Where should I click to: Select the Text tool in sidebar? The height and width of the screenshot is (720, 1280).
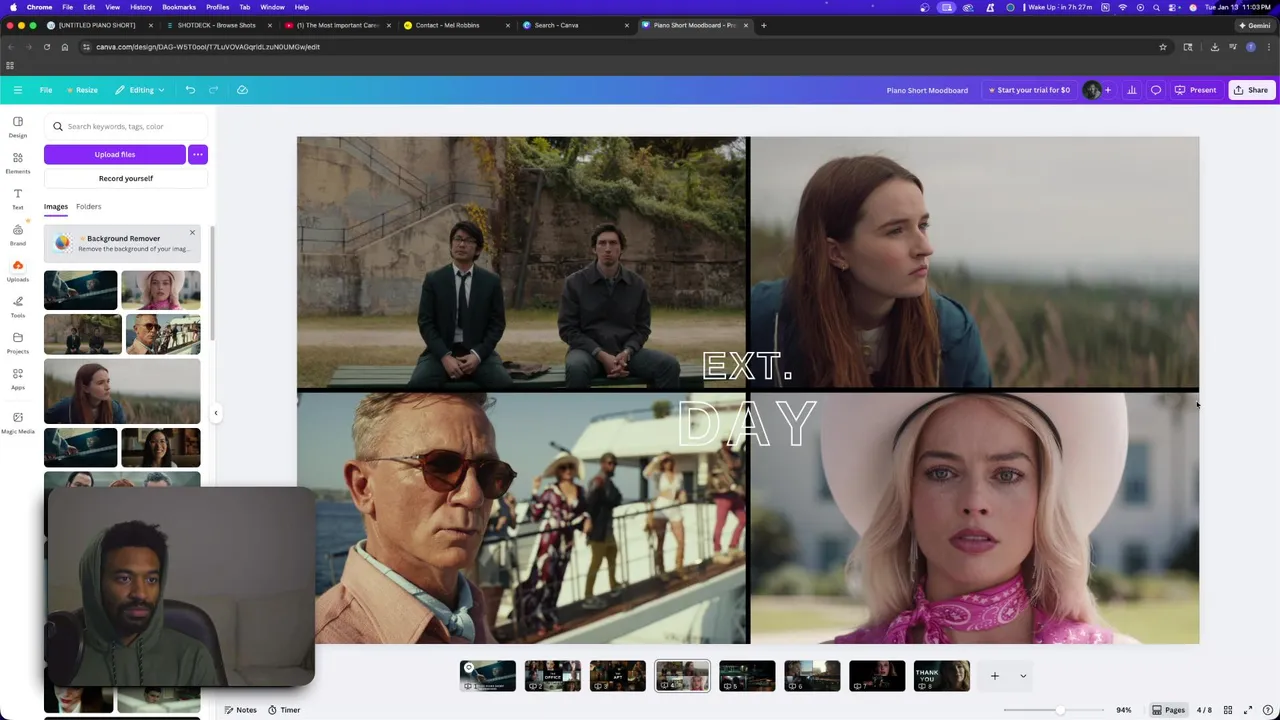[18, 198]
